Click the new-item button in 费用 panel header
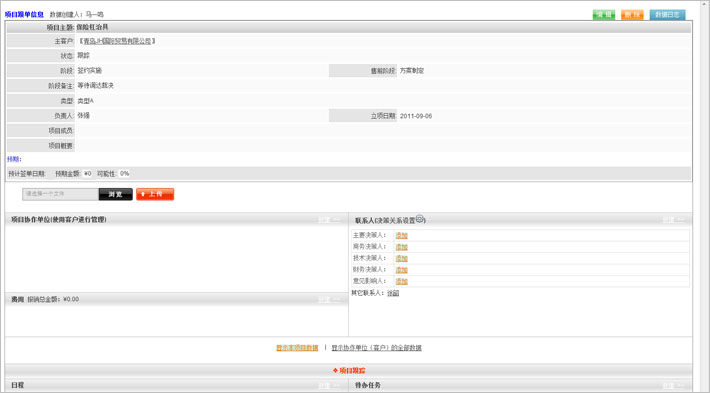Screen dimensions: 710x393 (x=329, y=300)
